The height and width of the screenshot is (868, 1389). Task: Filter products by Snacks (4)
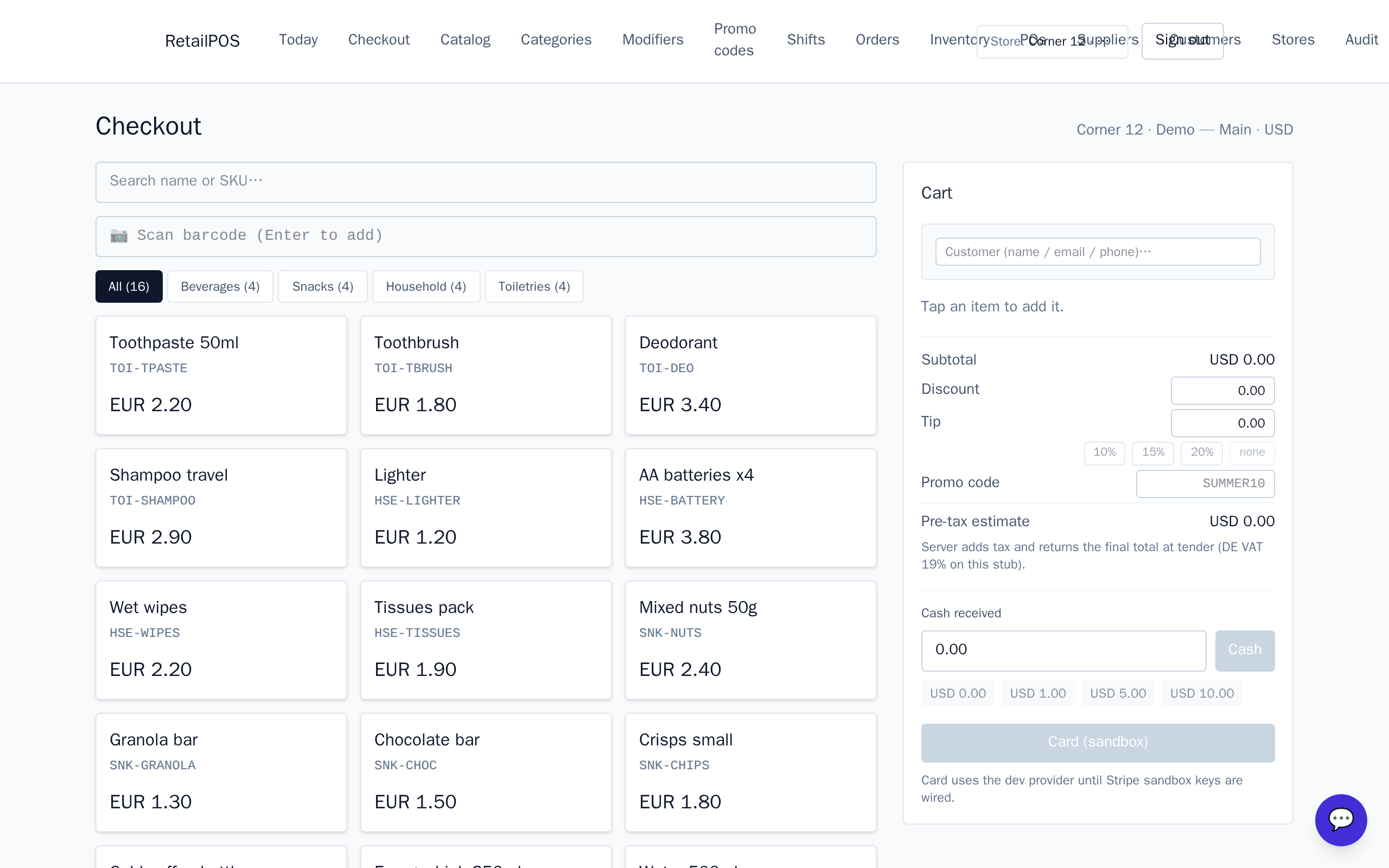323,286
